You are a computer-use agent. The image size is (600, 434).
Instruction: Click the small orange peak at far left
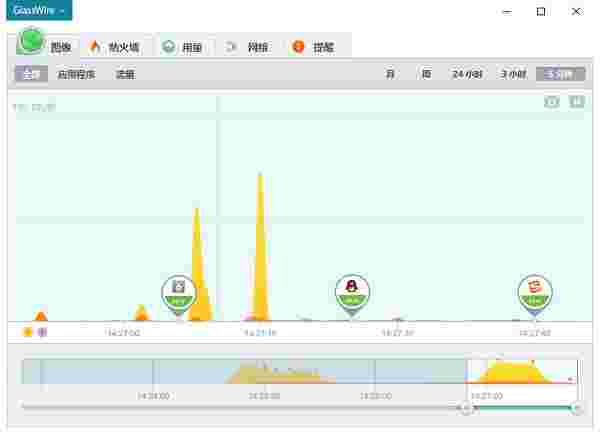coord(41,316)
